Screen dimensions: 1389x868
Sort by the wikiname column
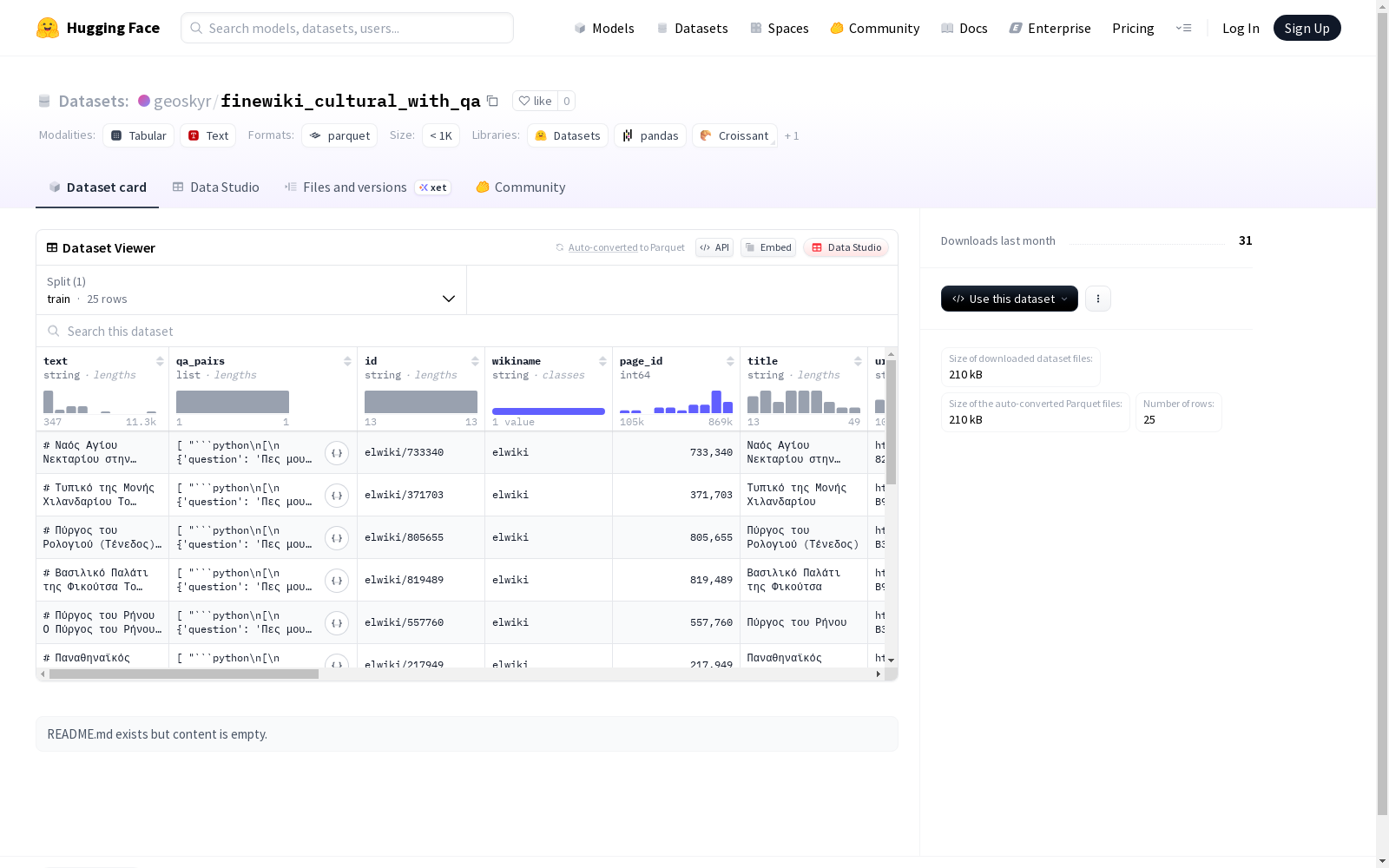602,361
